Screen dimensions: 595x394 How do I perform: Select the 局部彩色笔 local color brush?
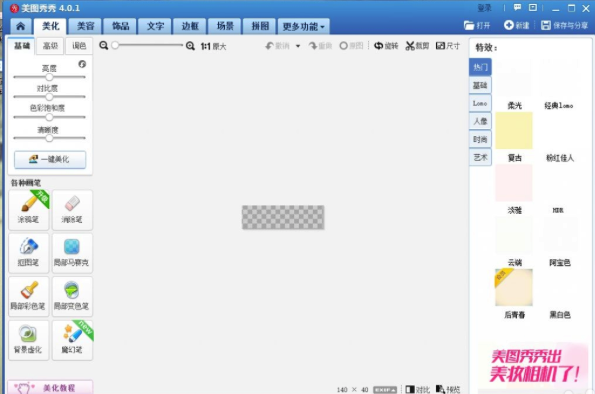point(29,296)
